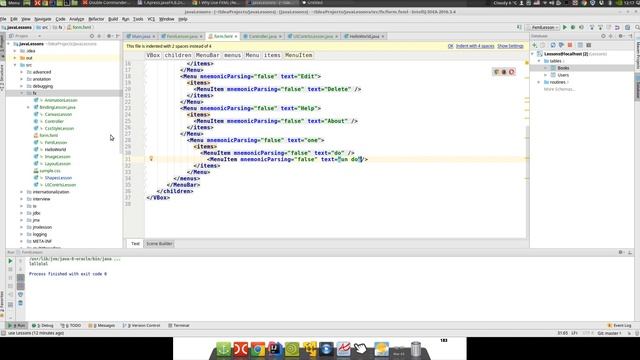The width and height of the screenshot is (640, 360).
Task: Select the logging folder
Action: [40, 234]
